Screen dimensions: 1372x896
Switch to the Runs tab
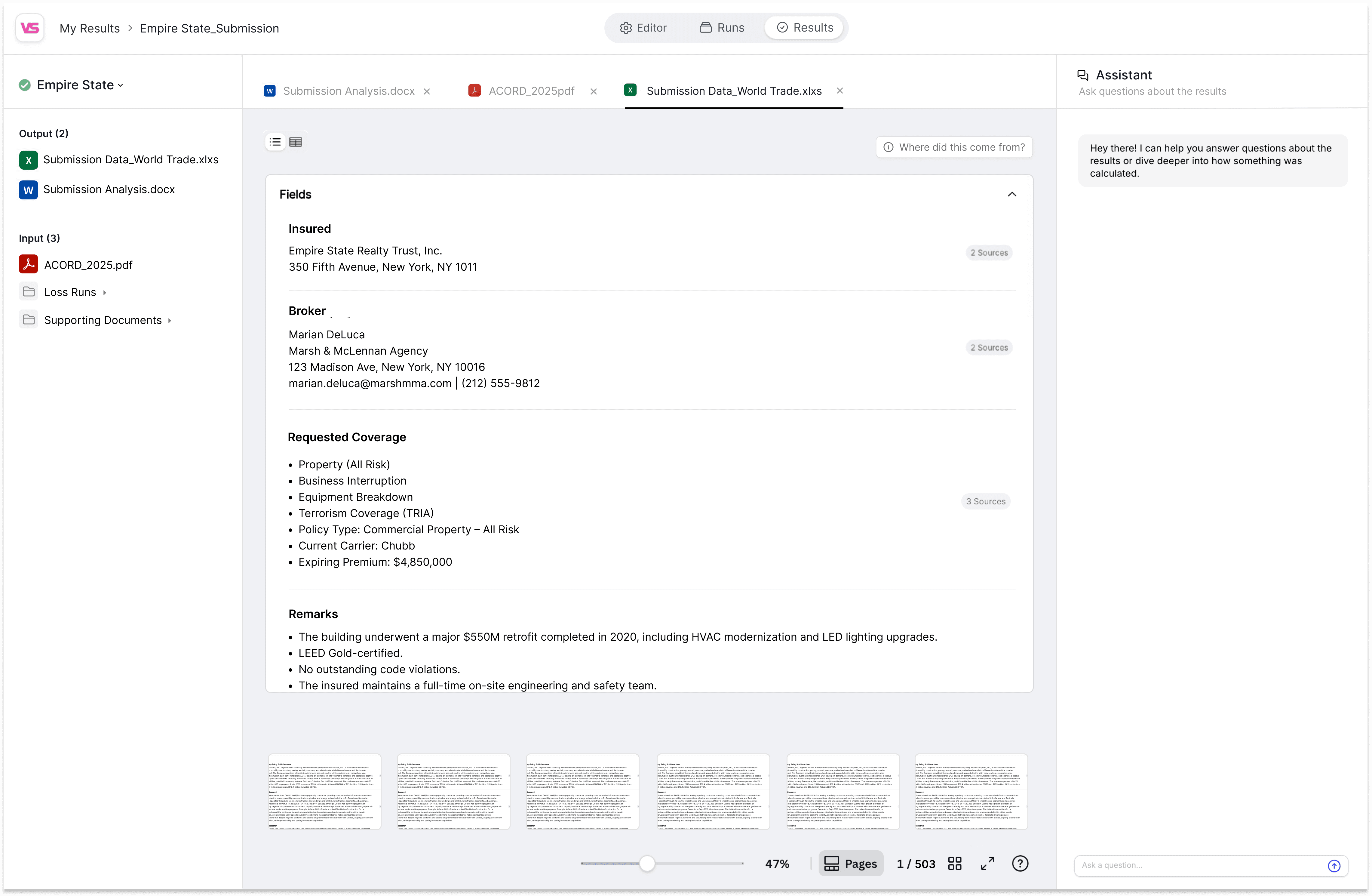(x=722, y=28)
